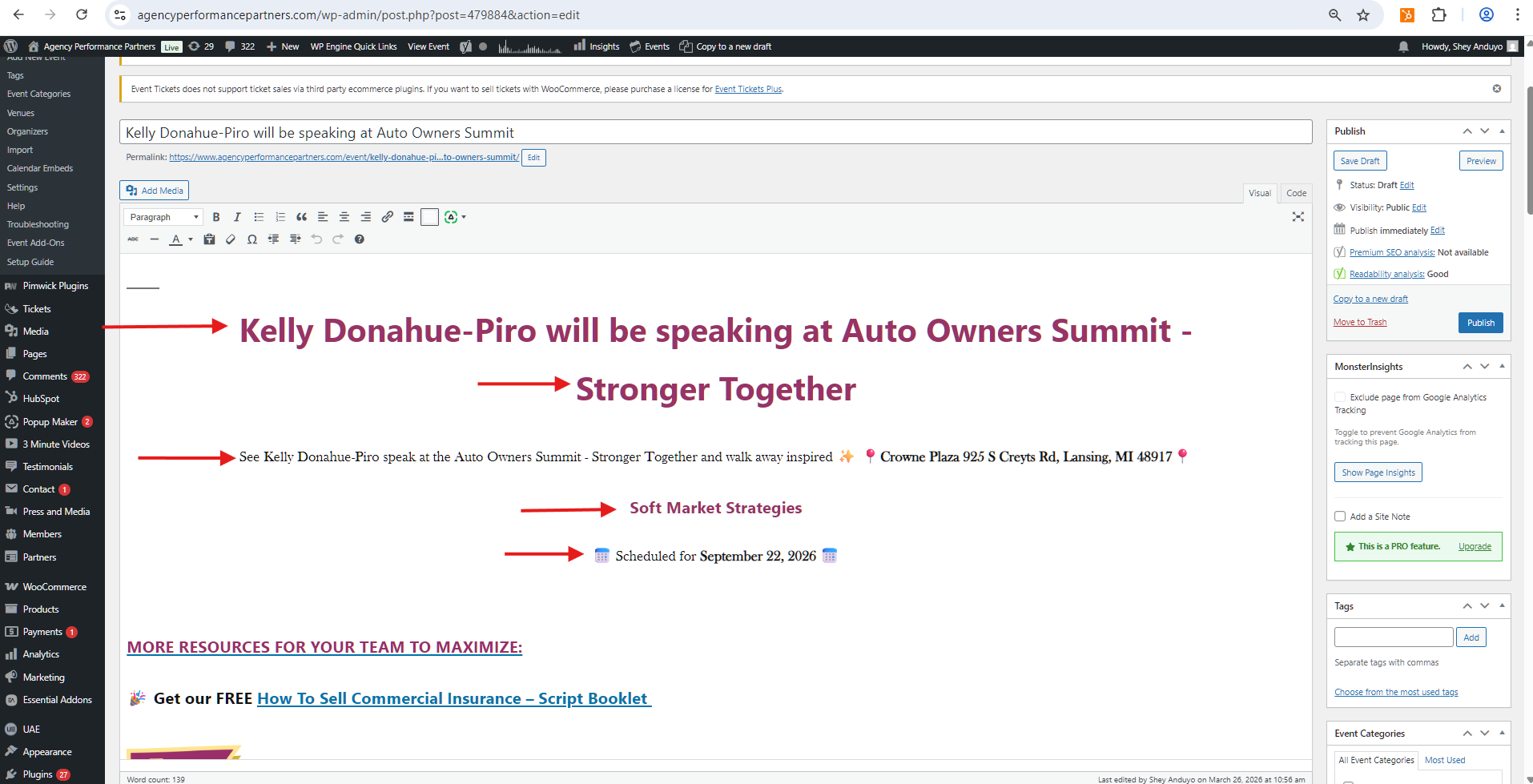Viewport: 1533px width, 784px height.
Task: Click the blue Publish button
Action: point(1480,323)
